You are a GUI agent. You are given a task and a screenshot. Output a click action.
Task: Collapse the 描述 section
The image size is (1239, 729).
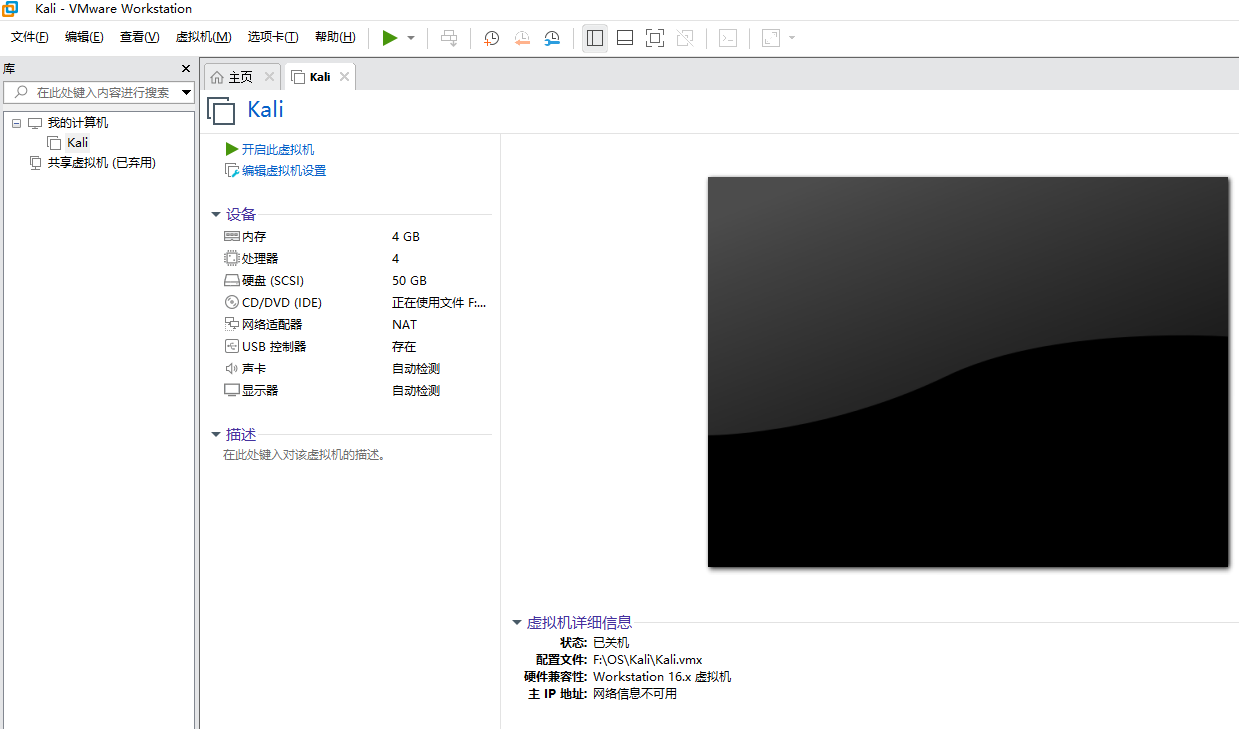coord(216,434)
